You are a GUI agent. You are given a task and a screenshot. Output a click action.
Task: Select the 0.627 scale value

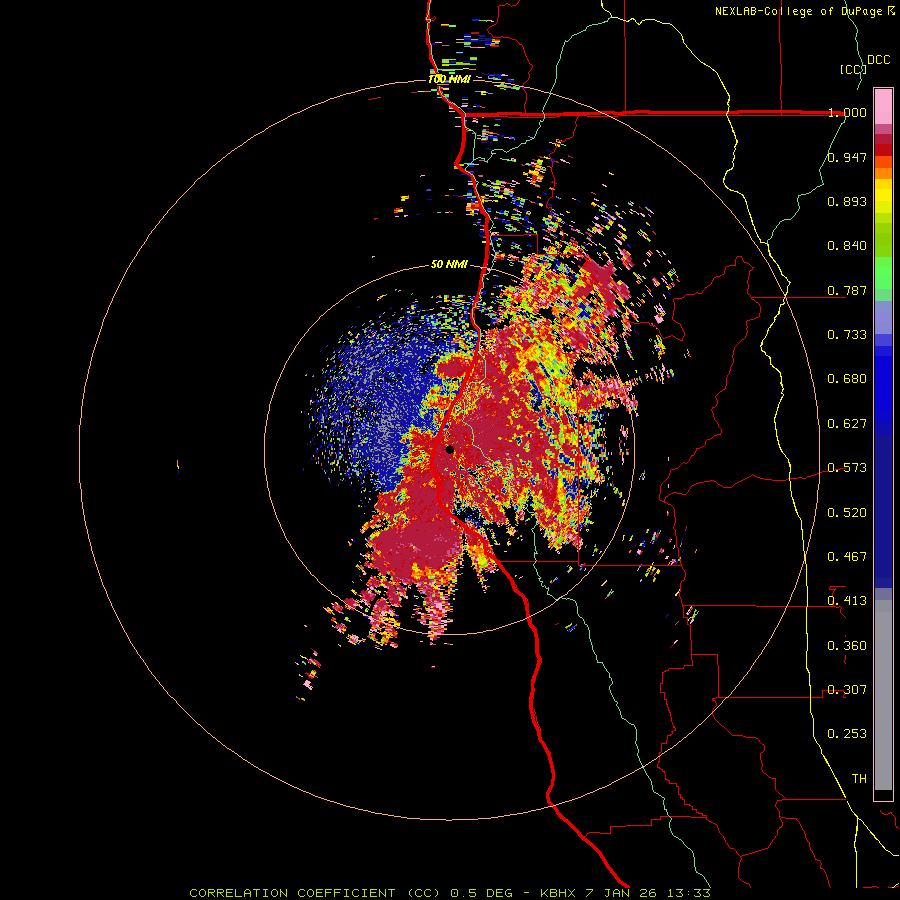tap(847, 424)
